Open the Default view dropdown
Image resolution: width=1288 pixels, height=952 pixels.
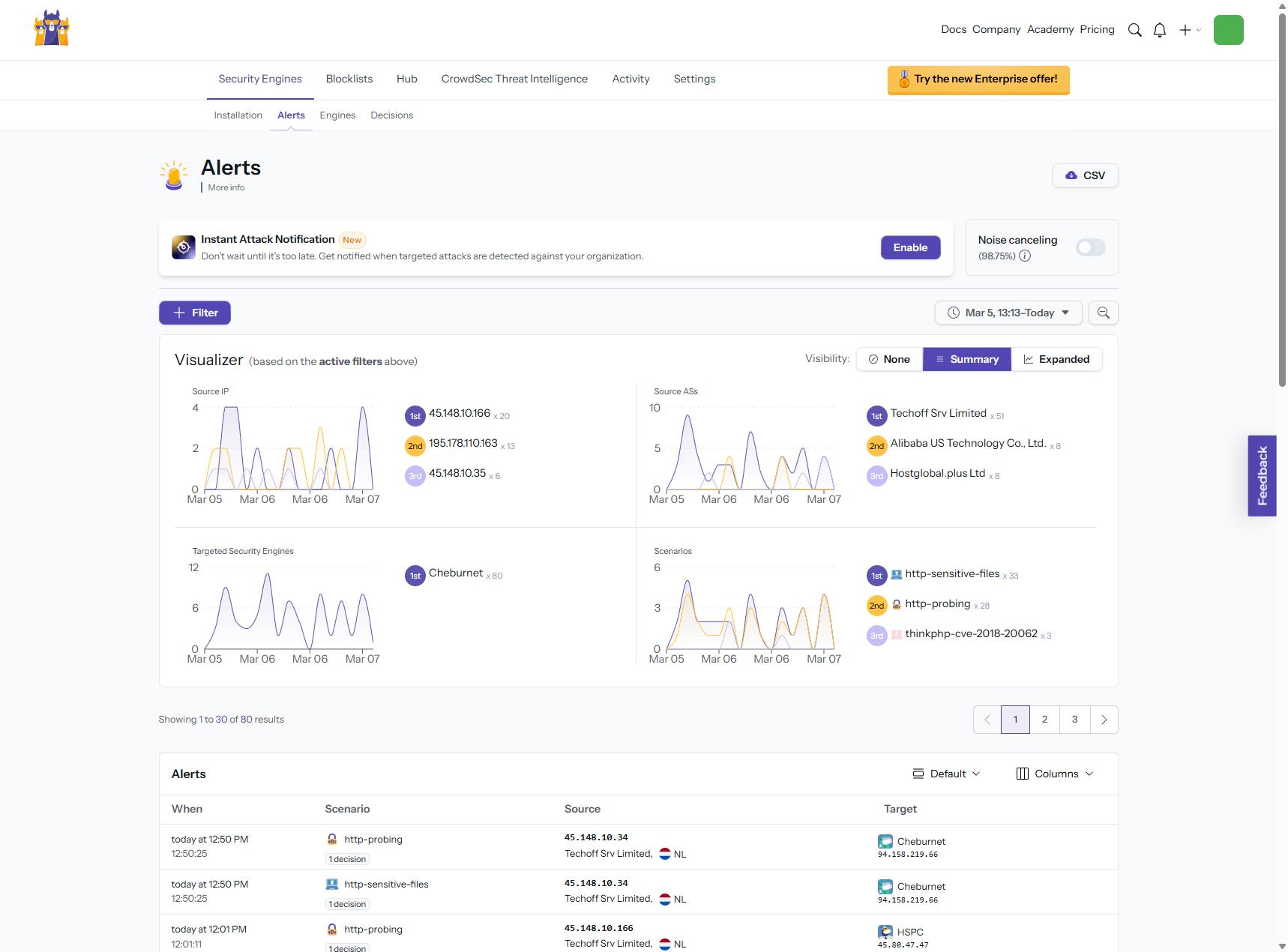[946, 774]
